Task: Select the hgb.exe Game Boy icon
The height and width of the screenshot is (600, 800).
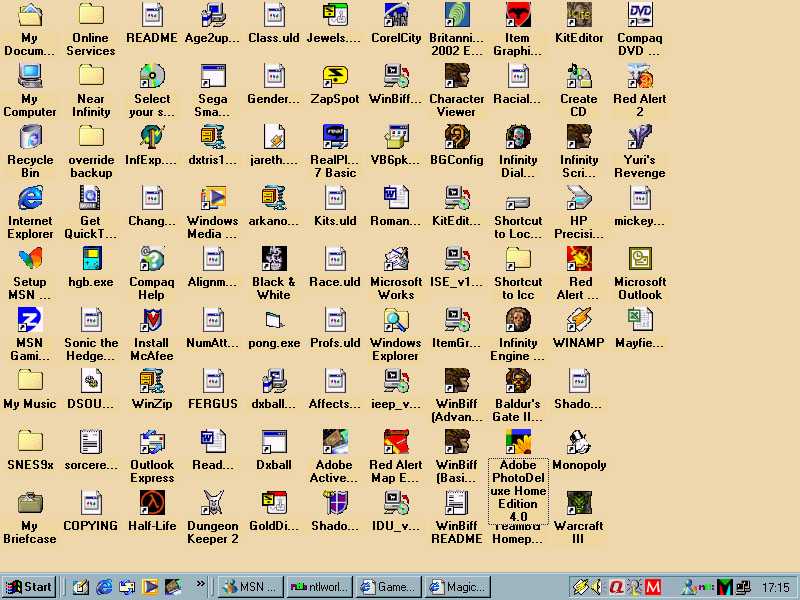Action: click(x=91, y=259)
